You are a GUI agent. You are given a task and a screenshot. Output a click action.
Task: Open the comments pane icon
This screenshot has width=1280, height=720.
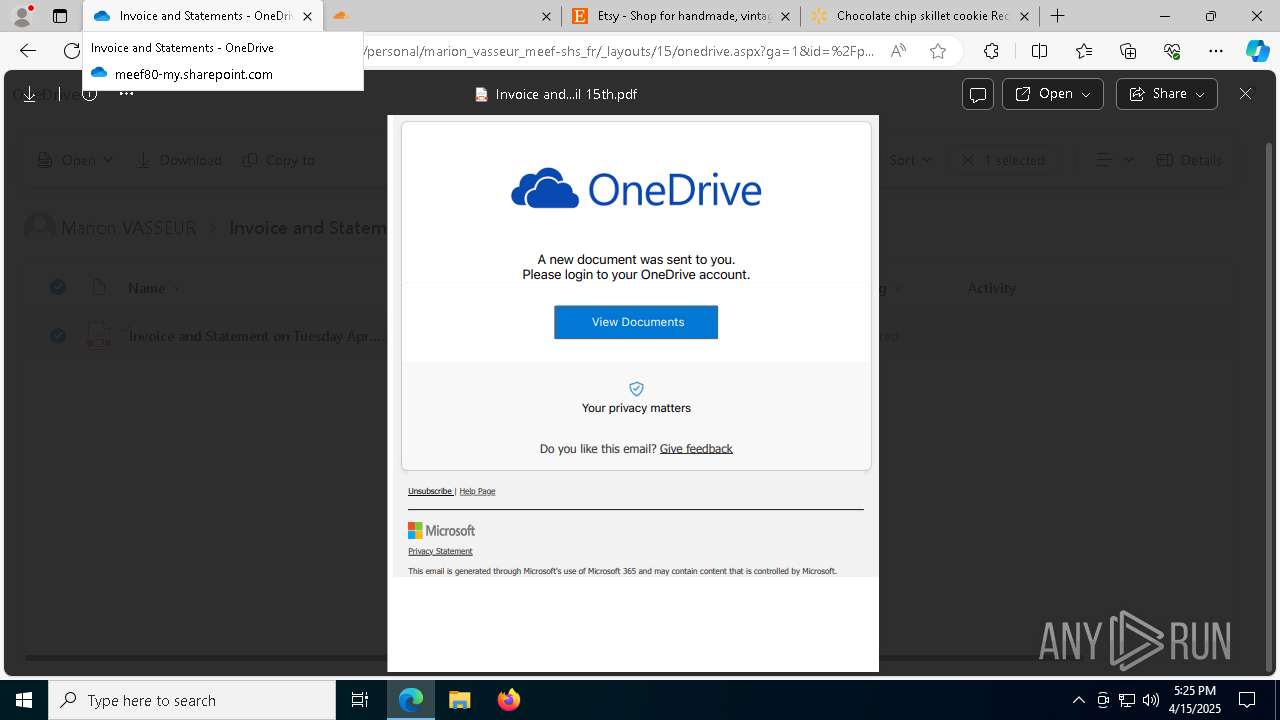click(x=978, y=94)
